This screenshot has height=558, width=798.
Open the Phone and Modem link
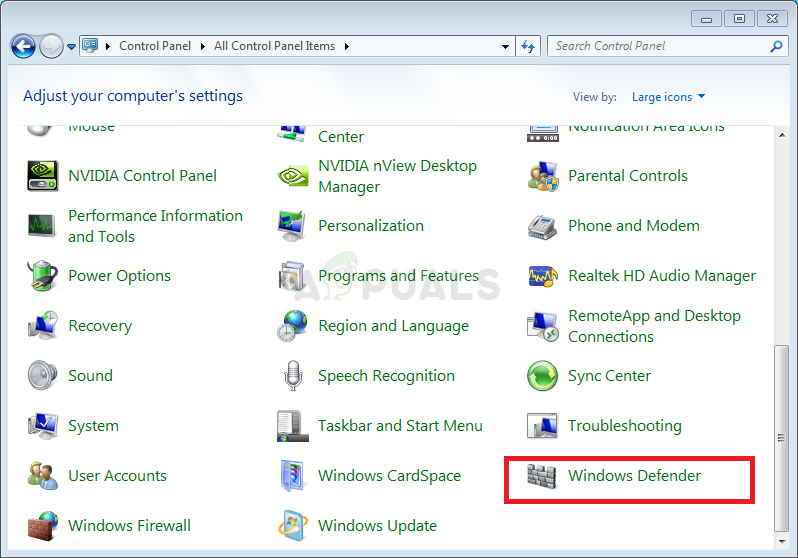[634, 226]
